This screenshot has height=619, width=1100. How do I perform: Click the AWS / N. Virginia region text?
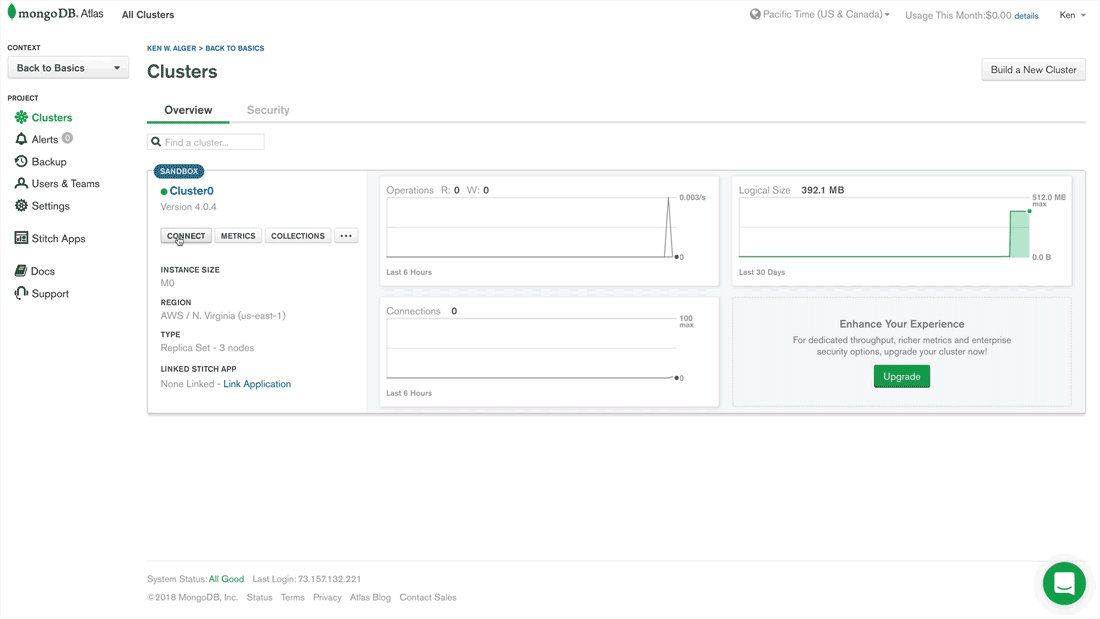[223, 316]
